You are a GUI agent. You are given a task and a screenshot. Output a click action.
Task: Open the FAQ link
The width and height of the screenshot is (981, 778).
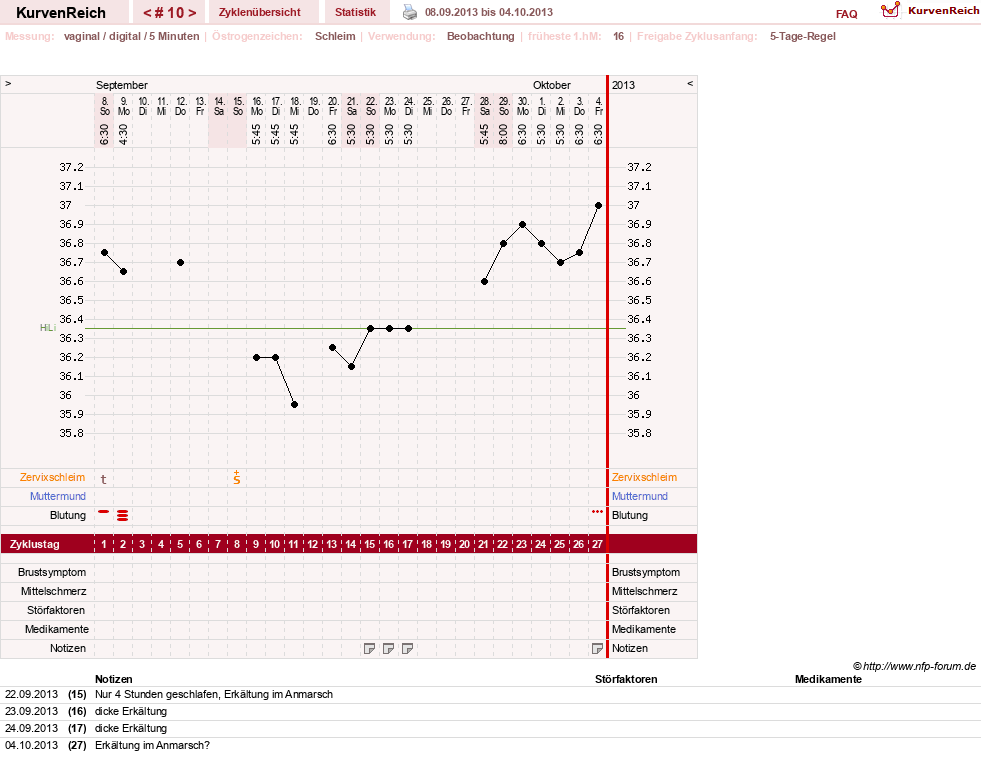(x=846, y=14)
